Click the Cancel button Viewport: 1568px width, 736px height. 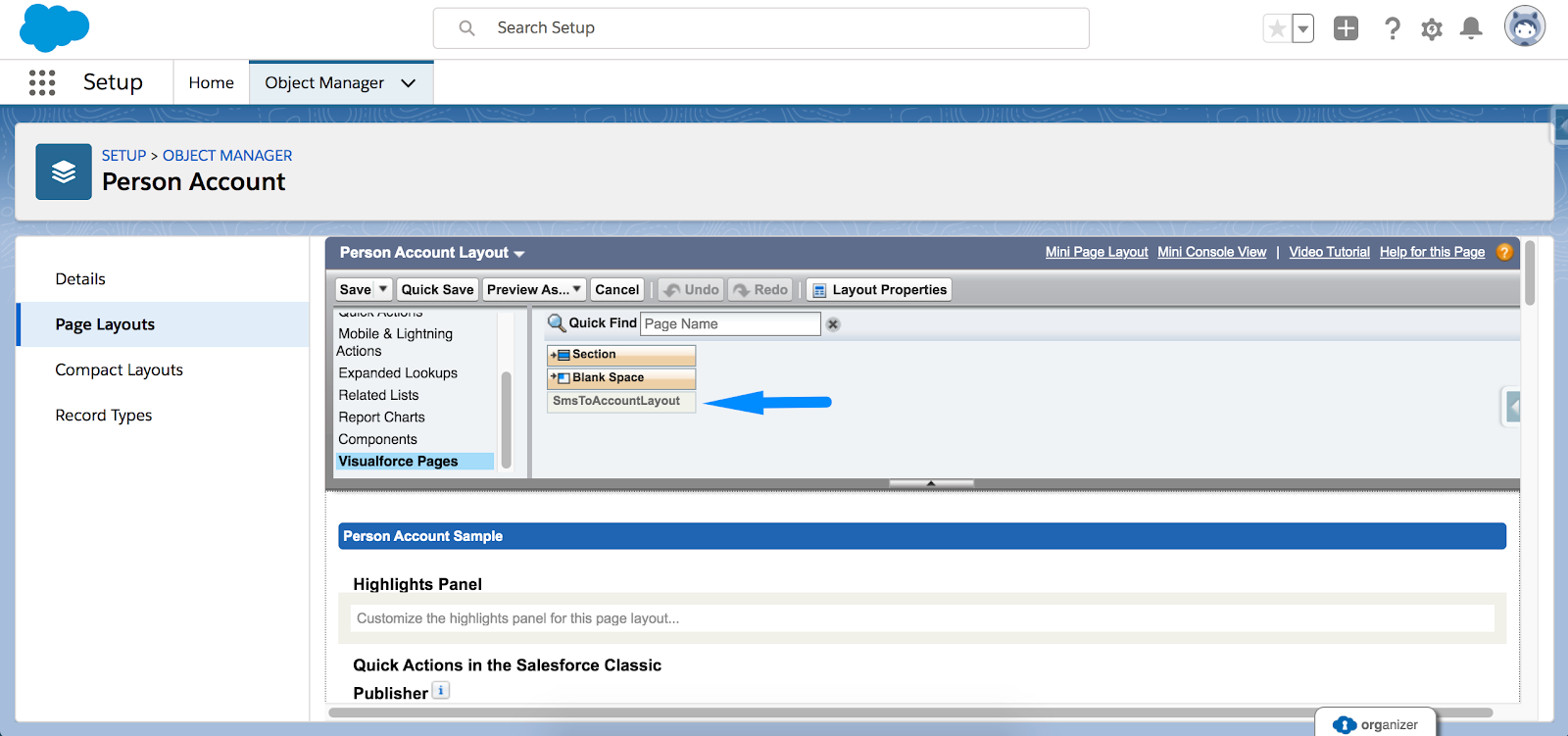pyautogui.click(x=617, y=289)
